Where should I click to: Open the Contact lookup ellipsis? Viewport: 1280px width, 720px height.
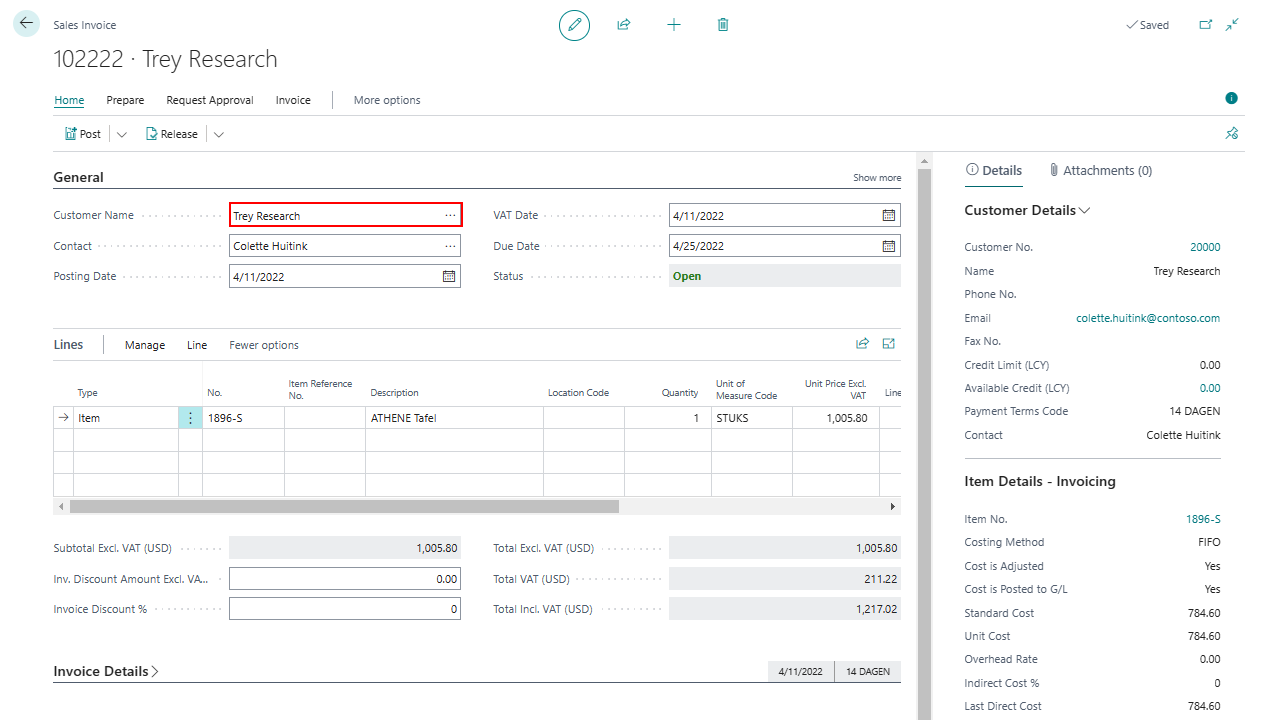tap(450, 246)
